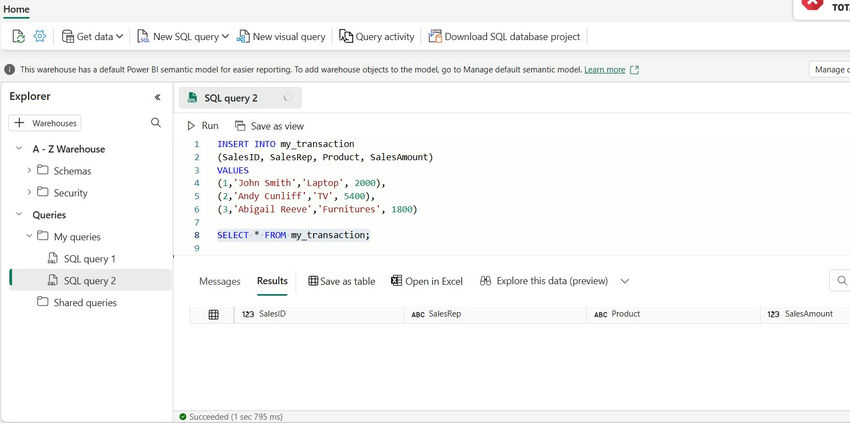This screenshot has width=850, height=423.
Task: Collapse the A - Z Warehouse node
Action: 19,149
